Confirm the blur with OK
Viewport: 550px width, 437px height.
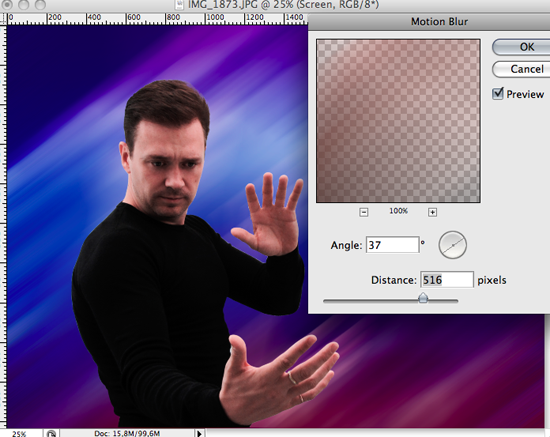coord(522,47)
